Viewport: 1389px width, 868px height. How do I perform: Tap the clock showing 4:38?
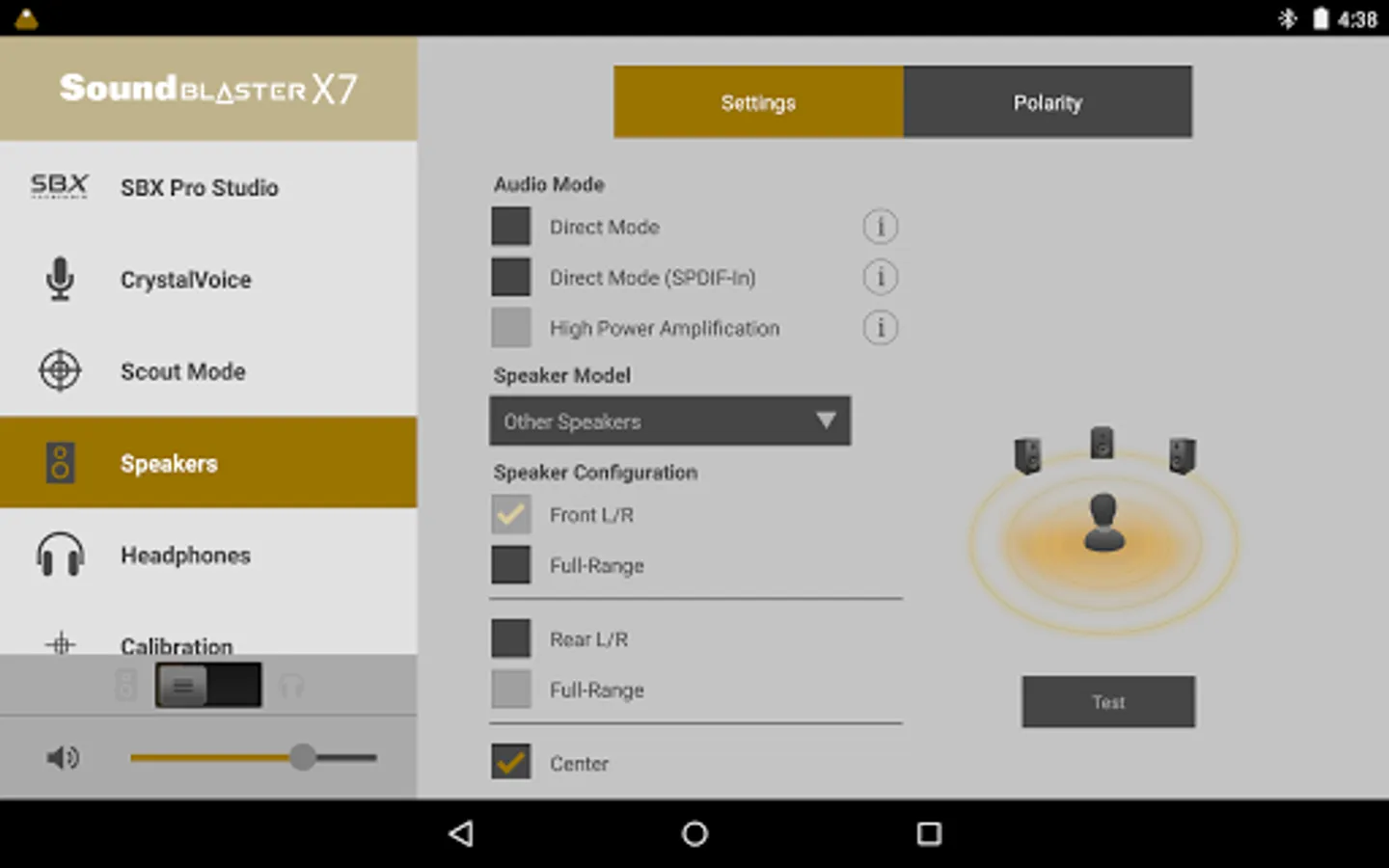point(1356,19)
